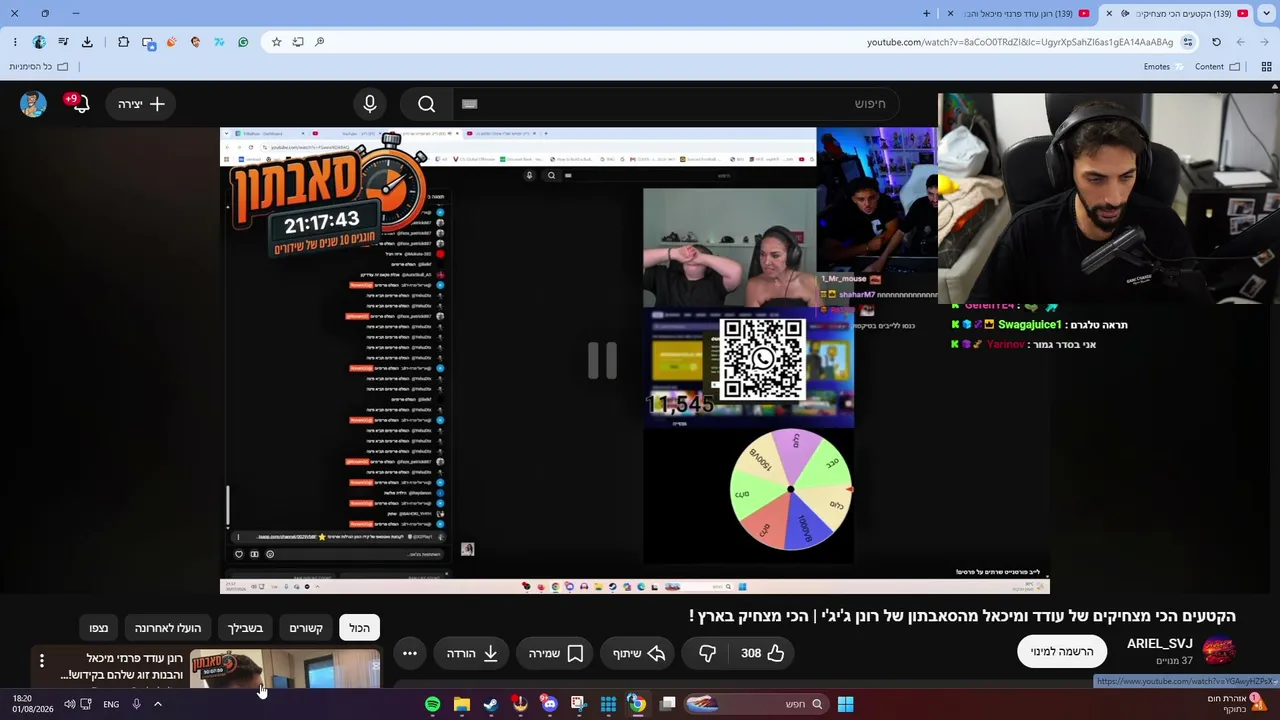Subscribe to the ARIEL_SVJ channel
Viewport: 1280px width, 720px height.
1062,652
